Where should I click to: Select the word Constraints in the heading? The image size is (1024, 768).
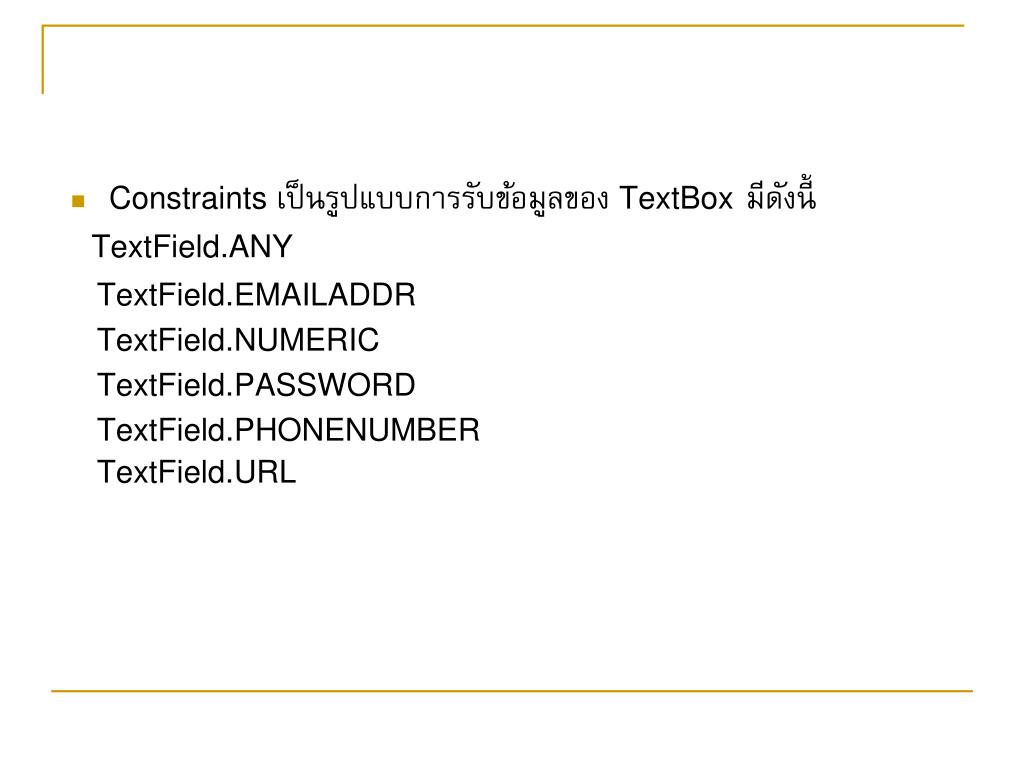click(188, 199)
